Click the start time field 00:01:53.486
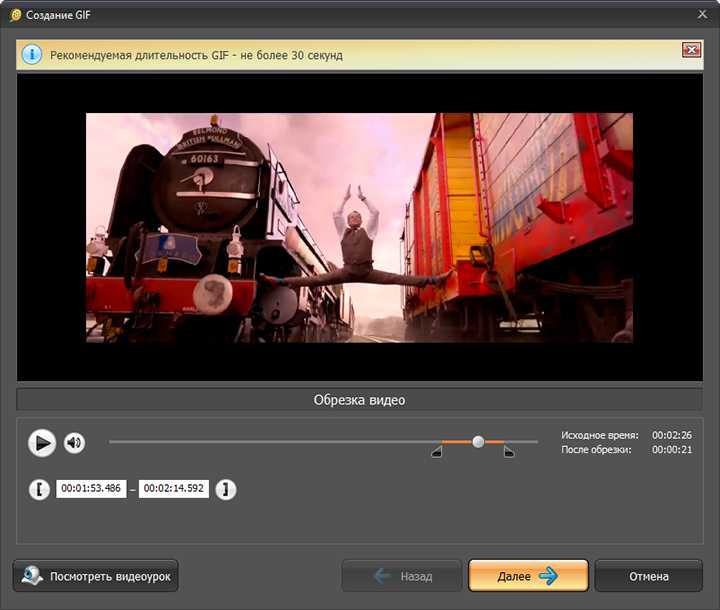This screenshot has height=610, width=720. [x=91, y=488]
